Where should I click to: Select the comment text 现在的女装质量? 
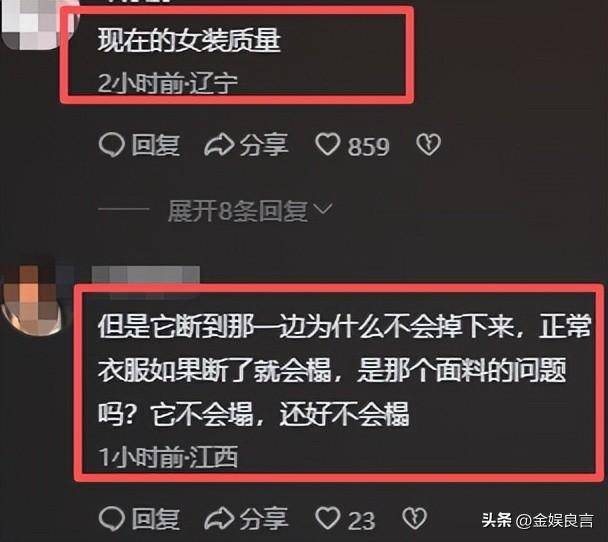(x=189, y=41)
